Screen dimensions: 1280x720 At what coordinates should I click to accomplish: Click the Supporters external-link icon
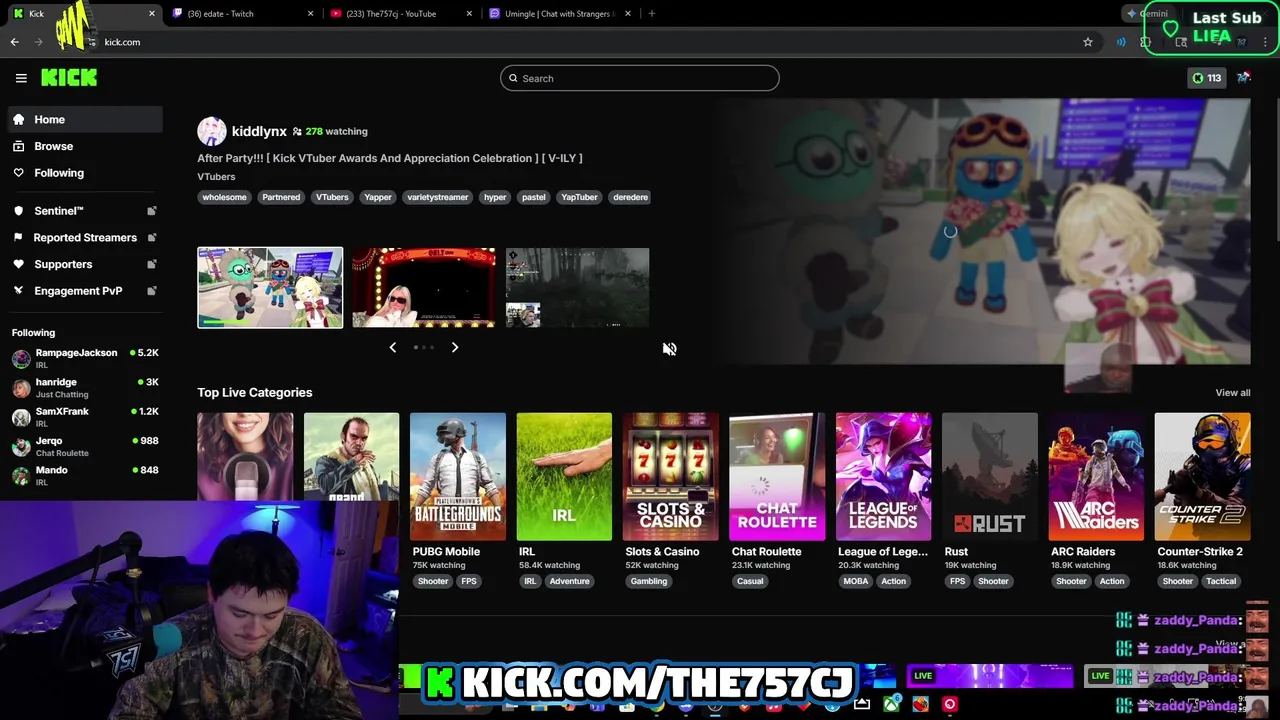click(x=152, y=264)
